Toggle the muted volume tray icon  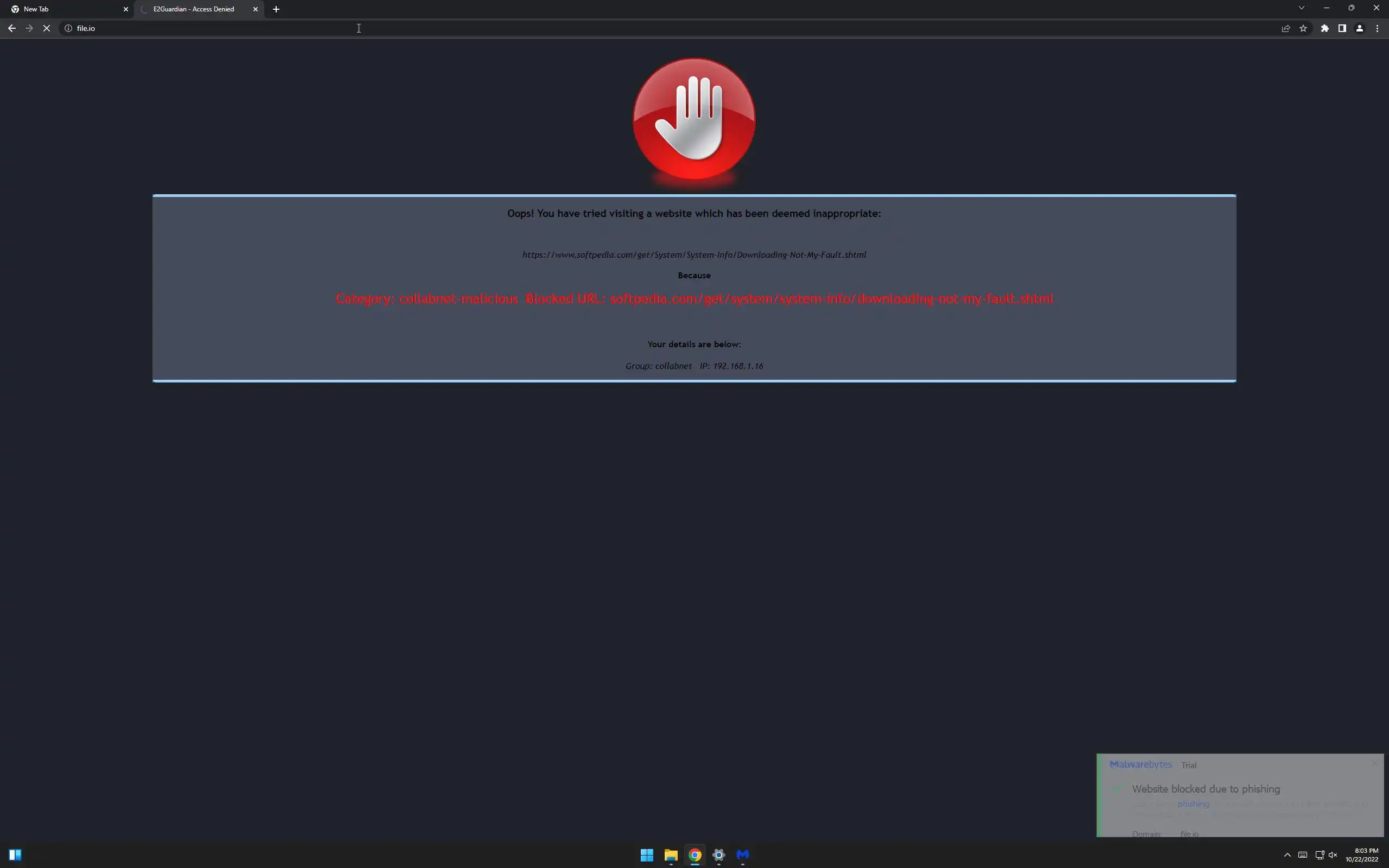coord(1333,855)
